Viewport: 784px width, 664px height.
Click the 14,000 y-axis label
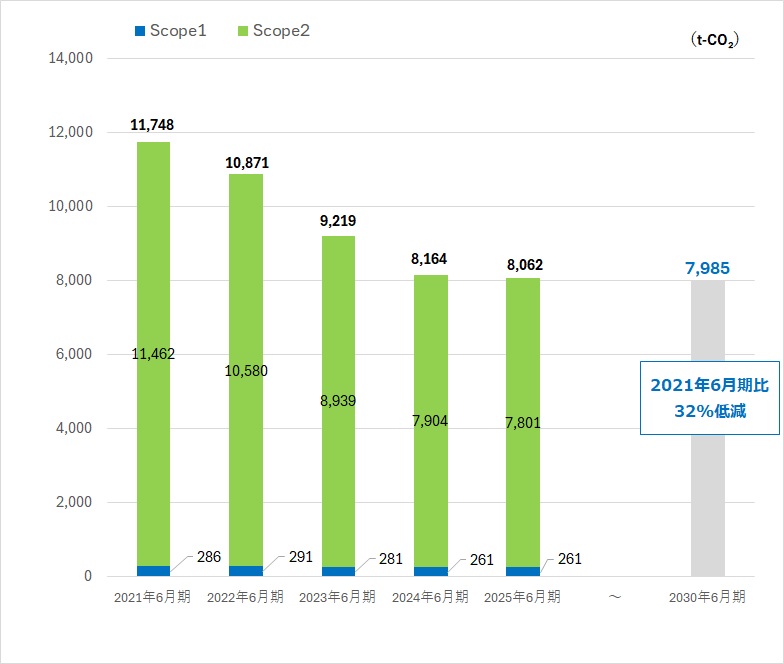[x=70, y=58]
